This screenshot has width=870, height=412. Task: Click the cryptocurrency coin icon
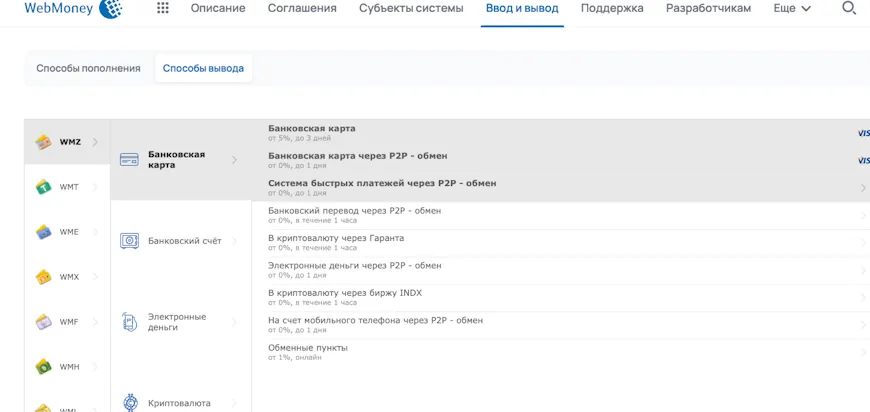129,403
